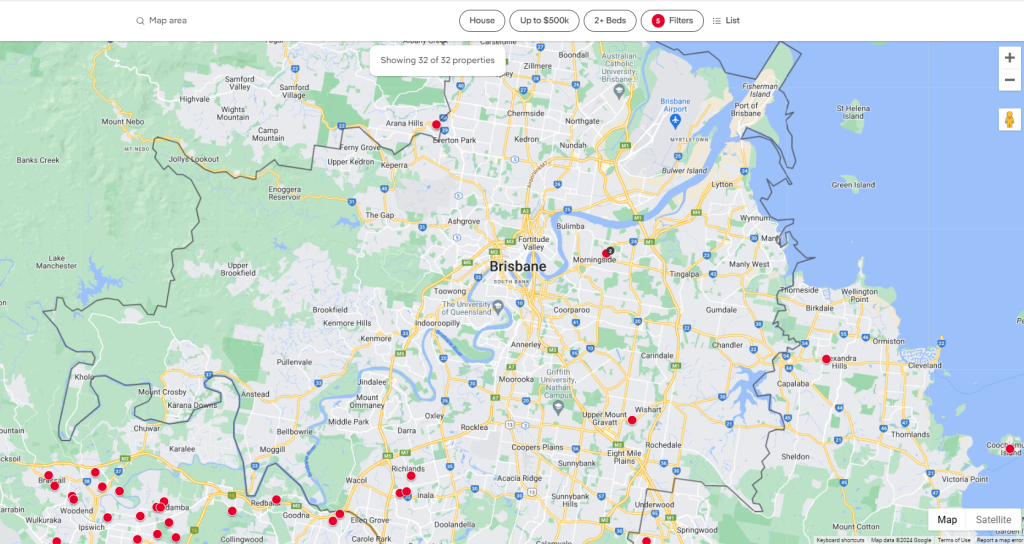Click Report a map error link
1024x544 pixels.
coord(999,540)
